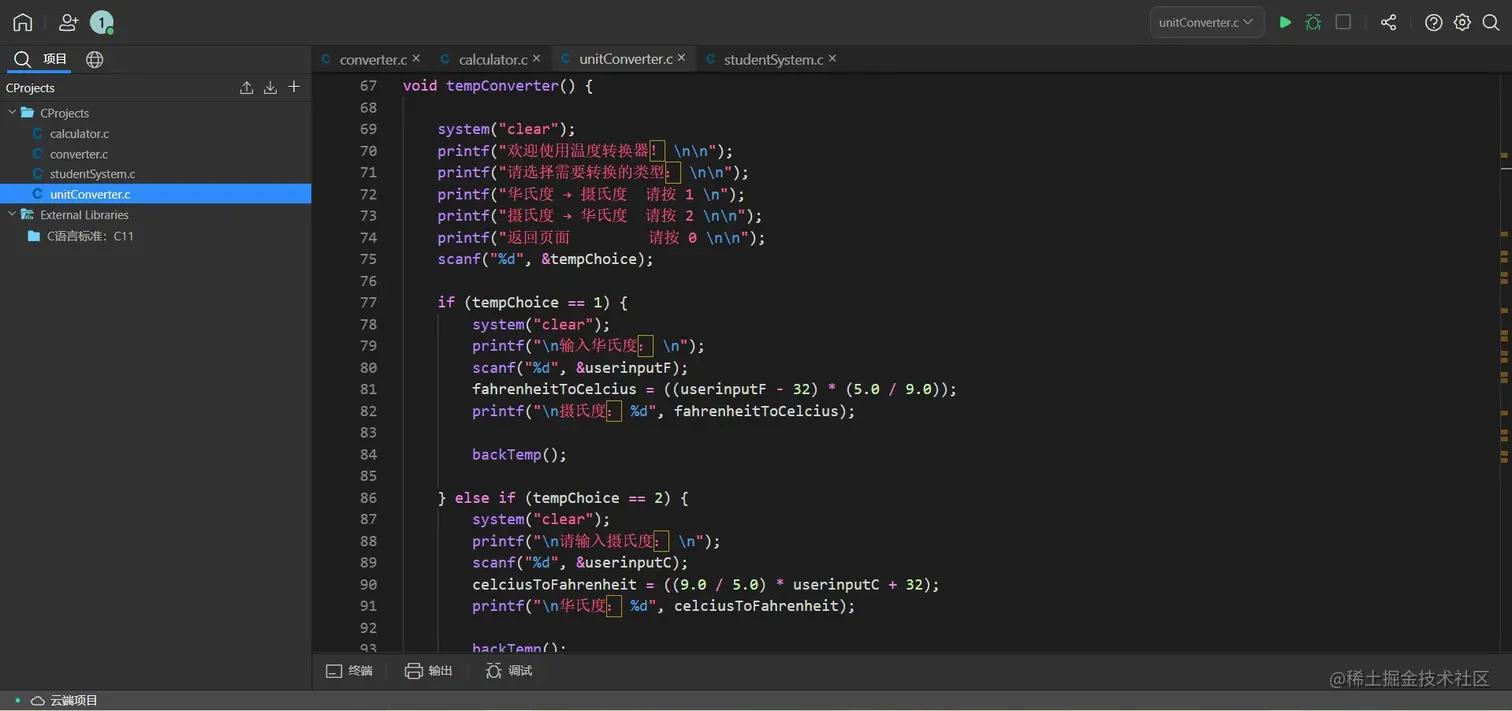This screenshot has height=711, width=1512.
Task: Collapse the CProjects folder
Action: (x=12, y=112)
